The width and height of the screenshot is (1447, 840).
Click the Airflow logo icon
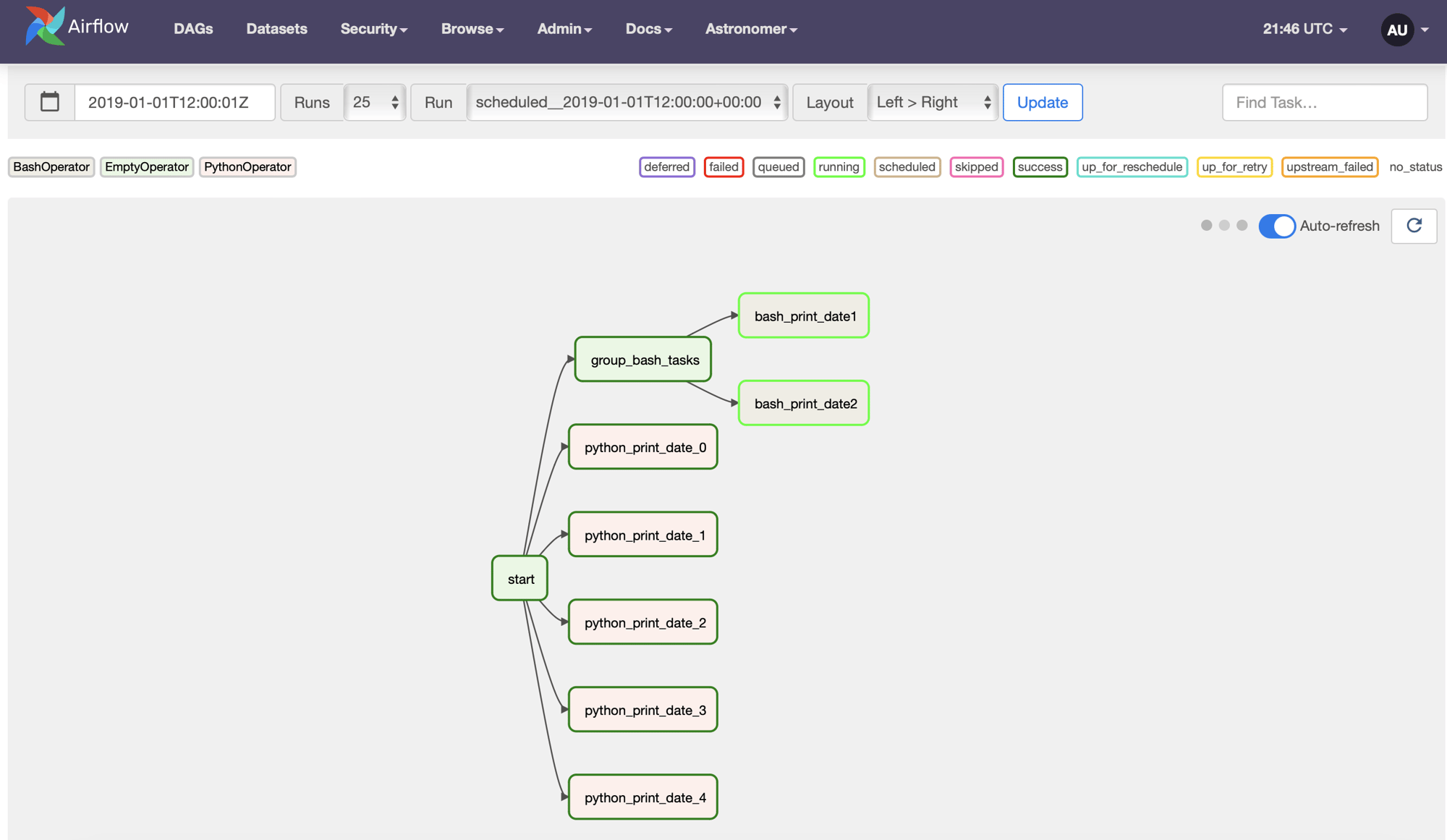pos(43,27)
